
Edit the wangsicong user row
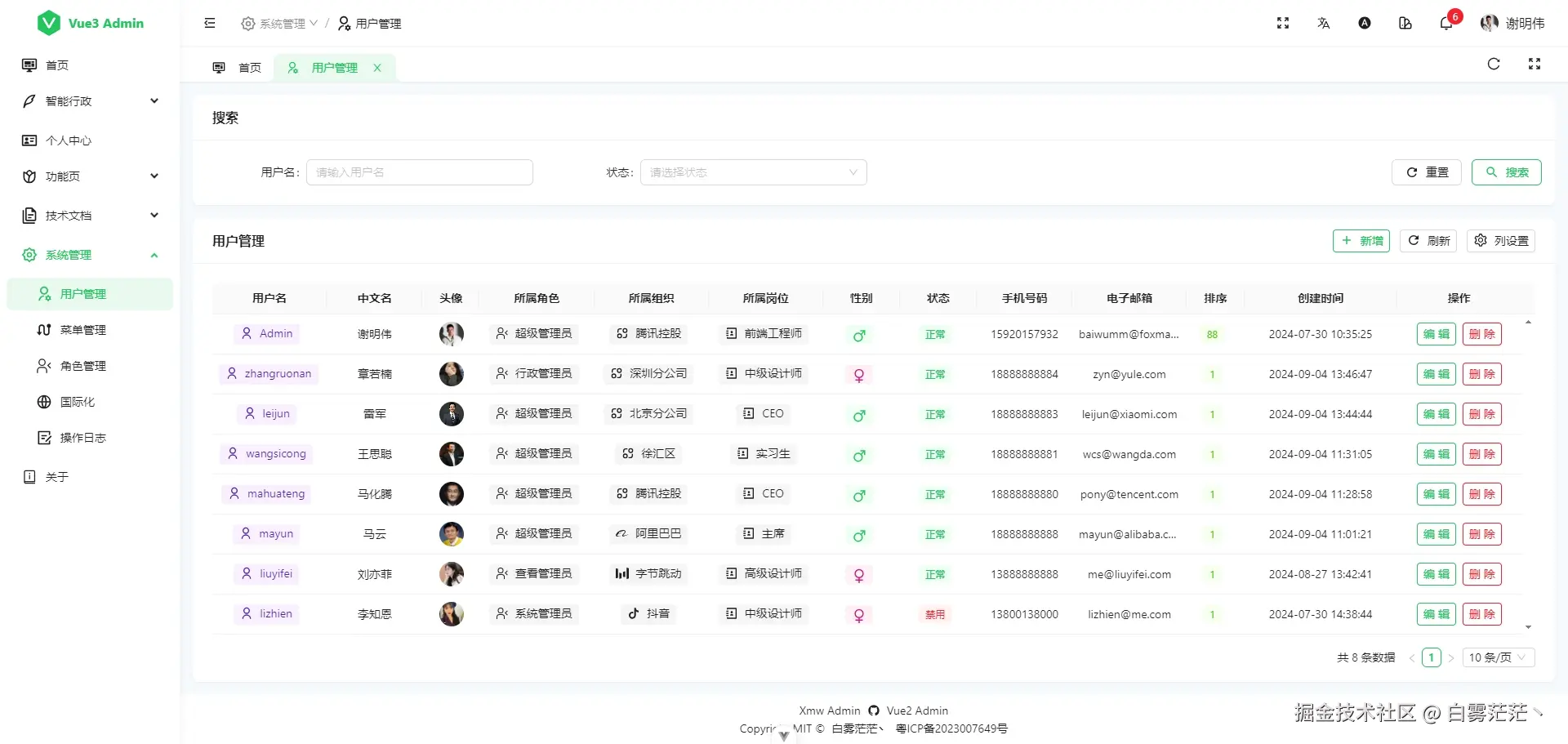(x=1437, y=454)
